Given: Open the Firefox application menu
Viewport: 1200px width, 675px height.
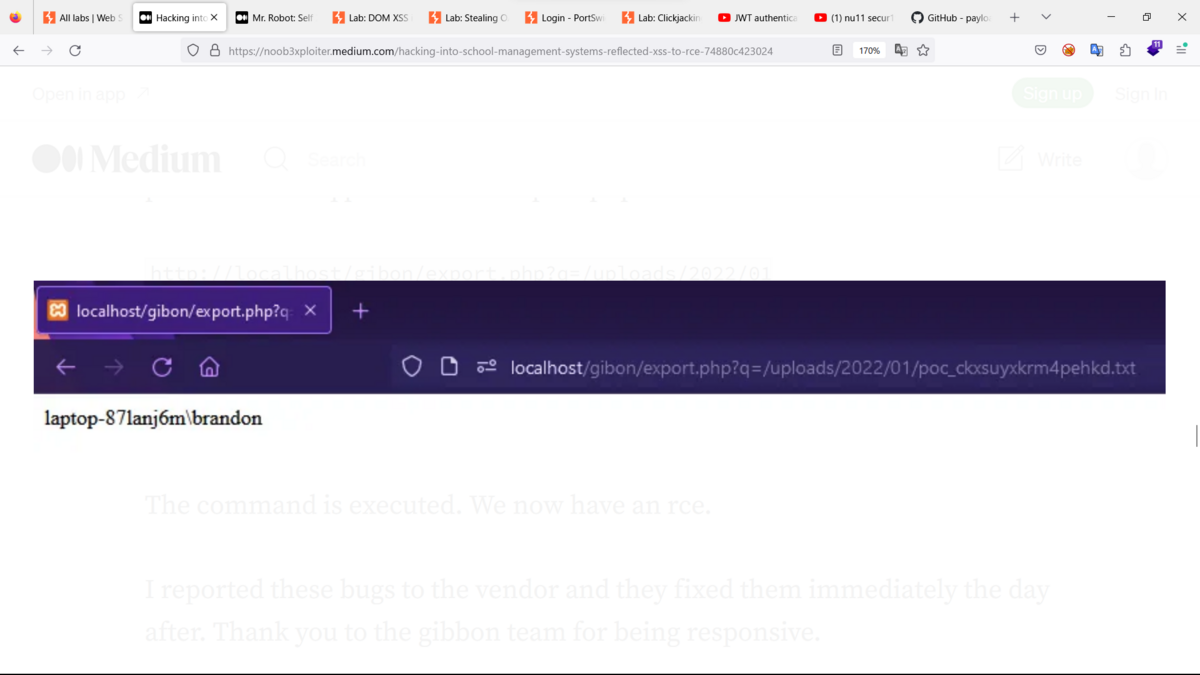Looking at the screenshot, I should pyautogui.click(x=1181, y=50).
